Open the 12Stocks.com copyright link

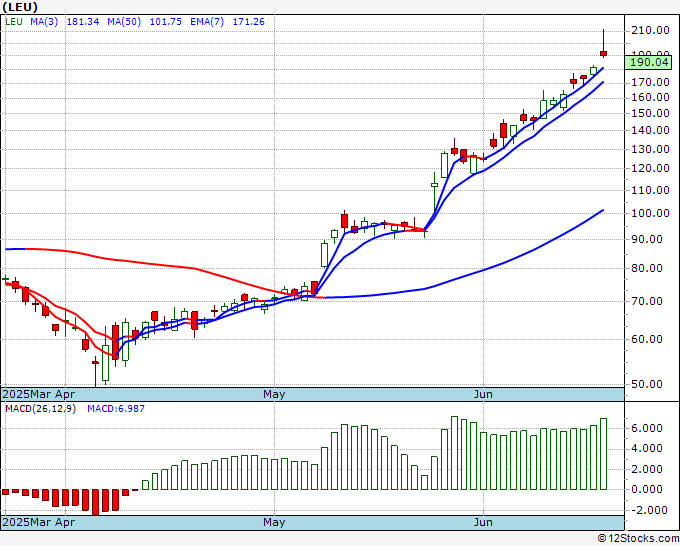click(638, 539)
